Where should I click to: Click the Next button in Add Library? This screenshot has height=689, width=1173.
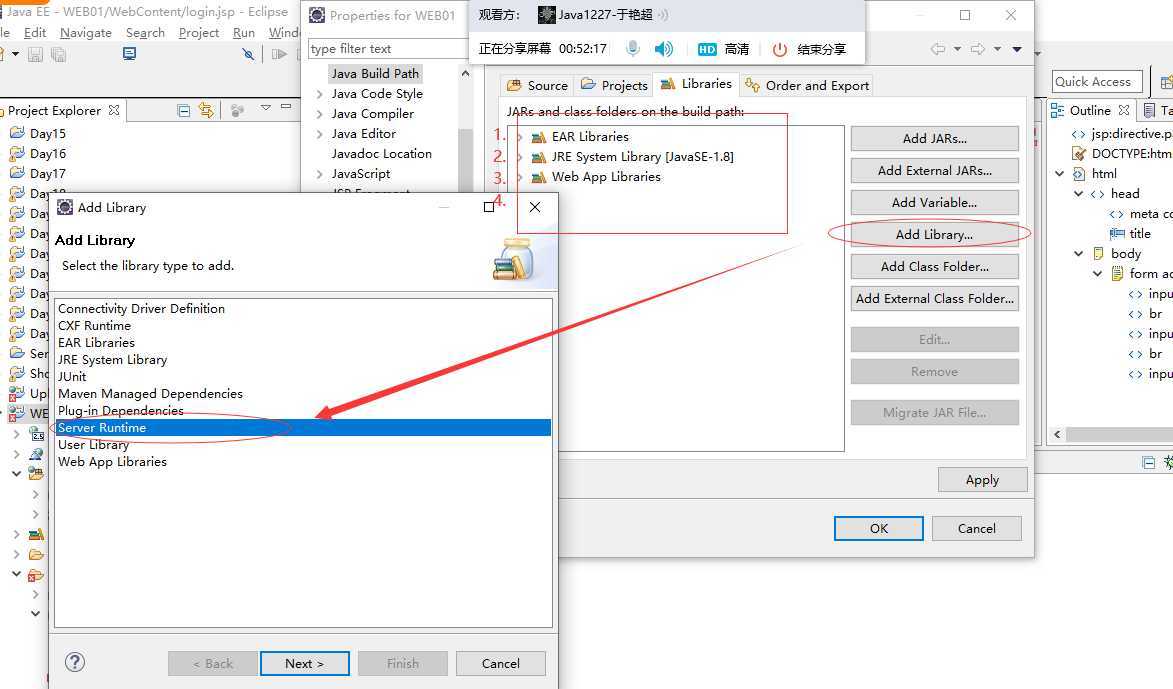304,664
